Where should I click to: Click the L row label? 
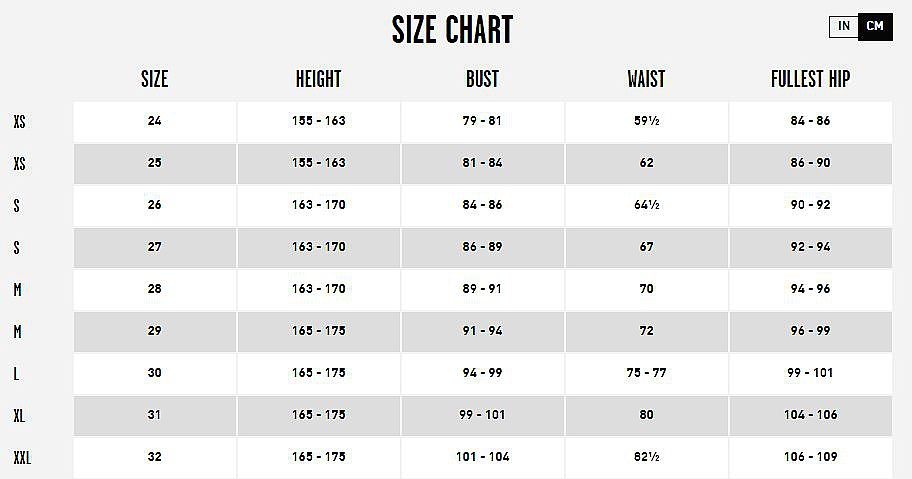pos(16,373)
